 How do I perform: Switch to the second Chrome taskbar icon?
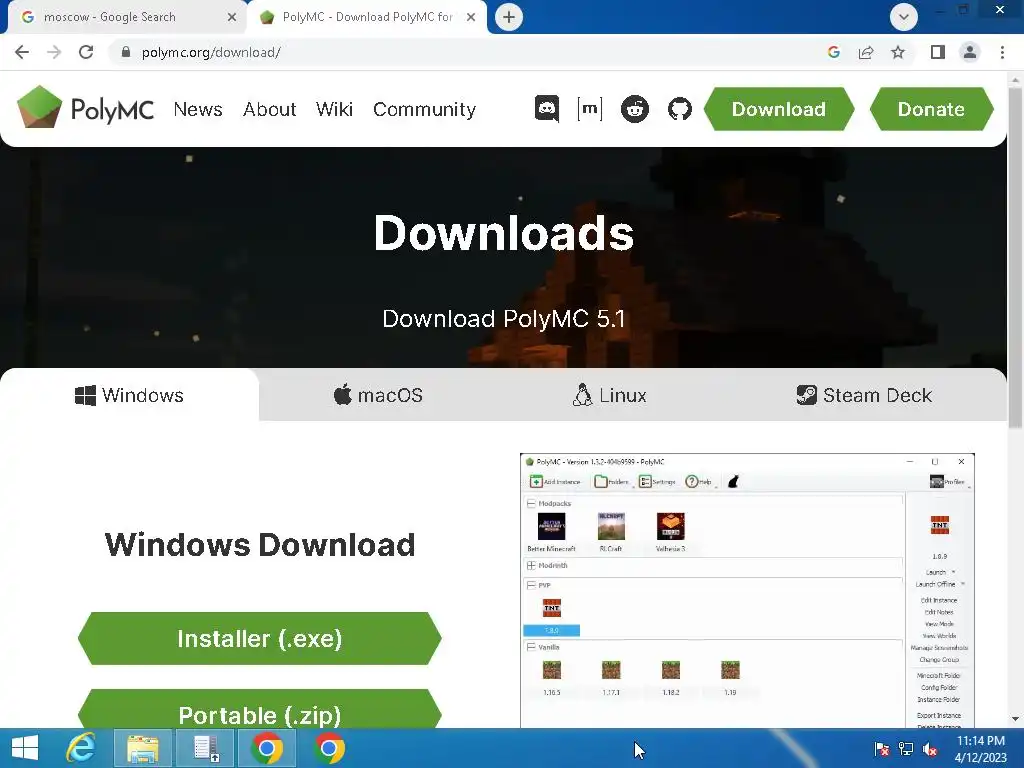329,748
